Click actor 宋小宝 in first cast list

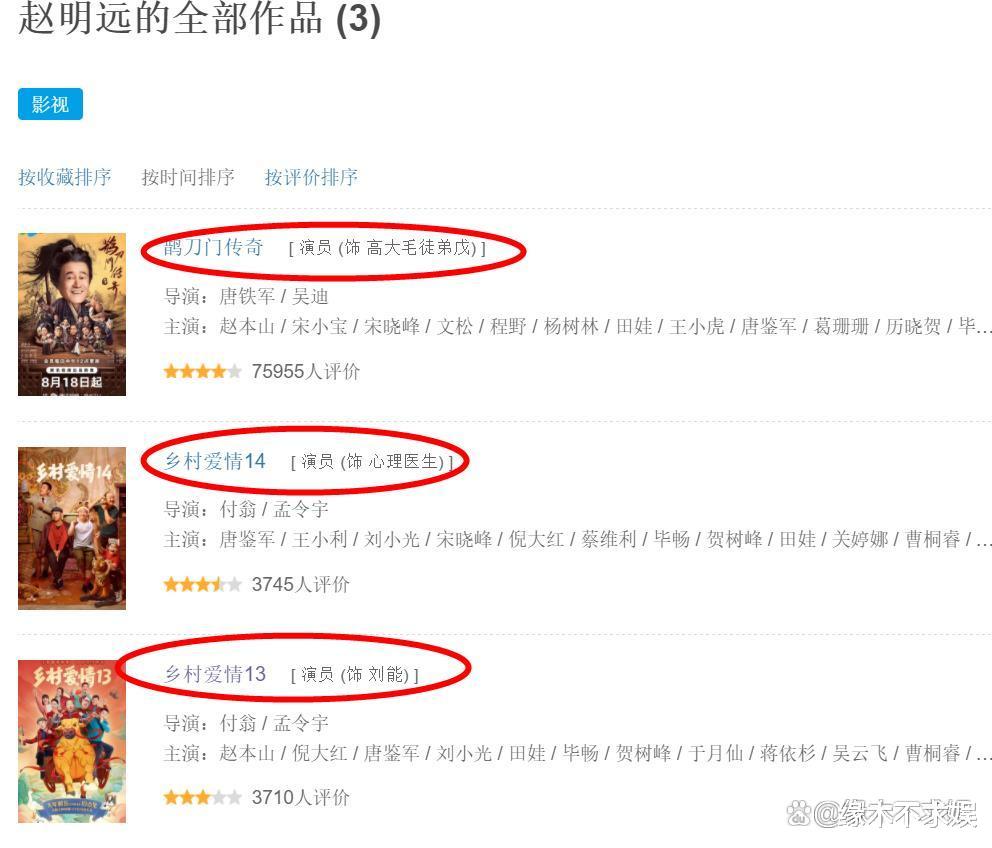tap(319, 327)
